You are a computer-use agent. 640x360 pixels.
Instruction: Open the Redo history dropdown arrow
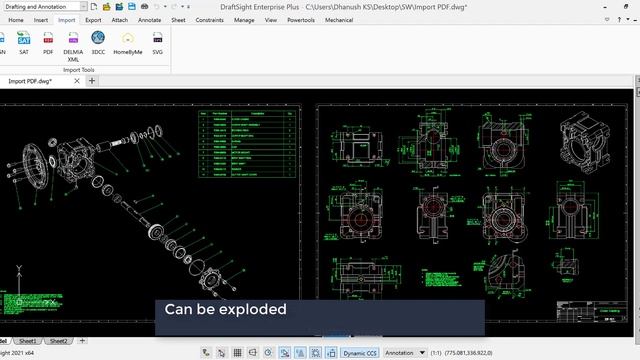pos(182,7)
